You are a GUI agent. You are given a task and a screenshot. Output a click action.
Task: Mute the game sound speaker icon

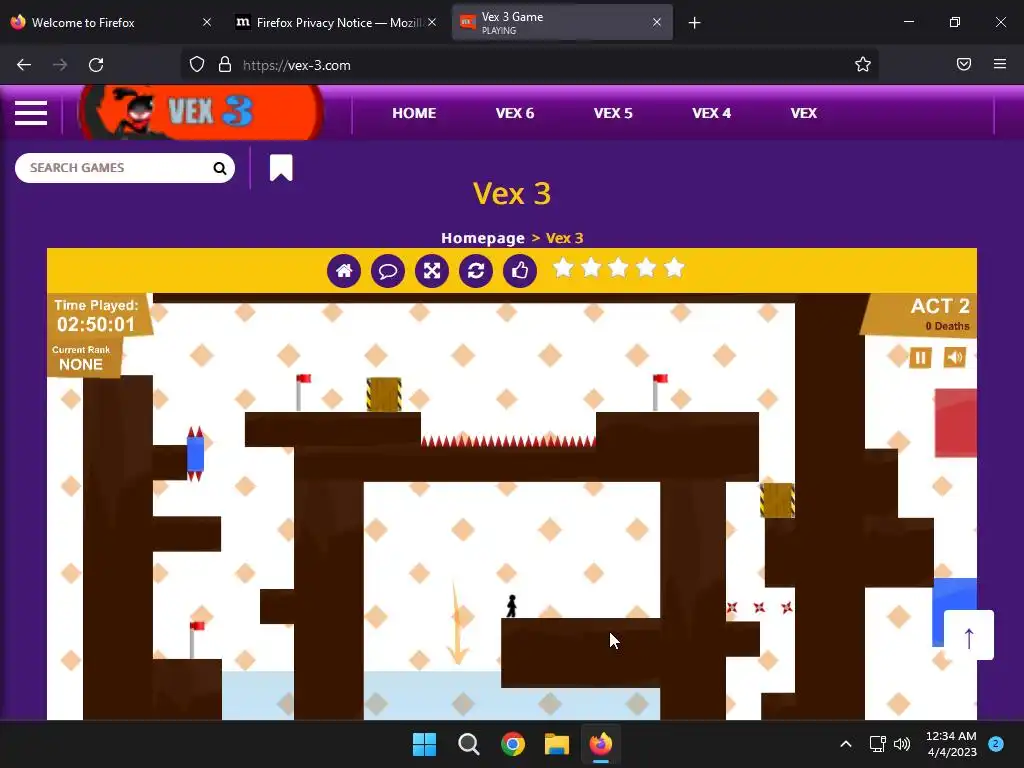click(955, 357)
